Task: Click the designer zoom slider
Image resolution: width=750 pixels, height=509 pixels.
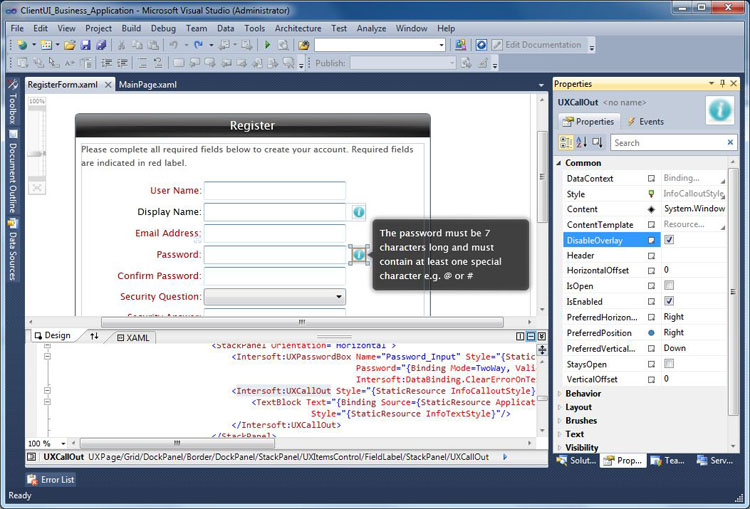Action: pyautogui.click(x=37, y=154)
